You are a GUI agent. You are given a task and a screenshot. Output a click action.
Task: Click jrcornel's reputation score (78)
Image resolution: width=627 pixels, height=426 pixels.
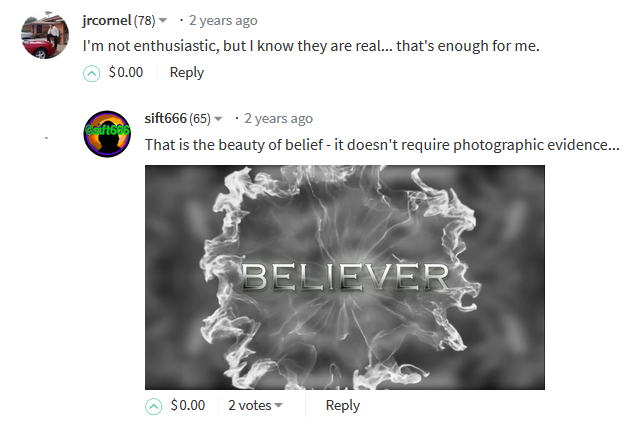pos(144,21)
